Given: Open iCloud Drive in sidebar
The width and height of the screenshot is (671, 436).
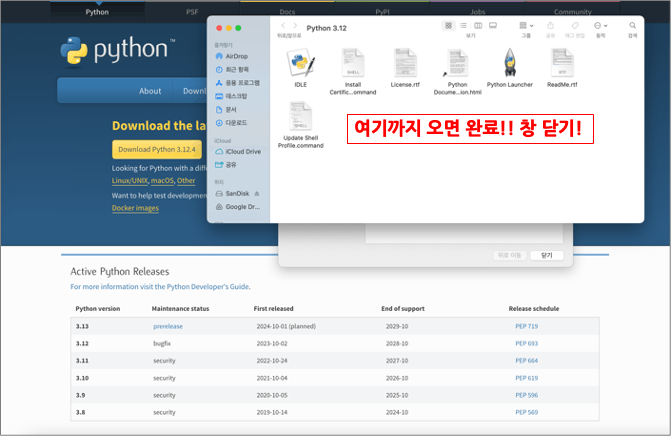Looking at the screenshot, I should [238, 151].
